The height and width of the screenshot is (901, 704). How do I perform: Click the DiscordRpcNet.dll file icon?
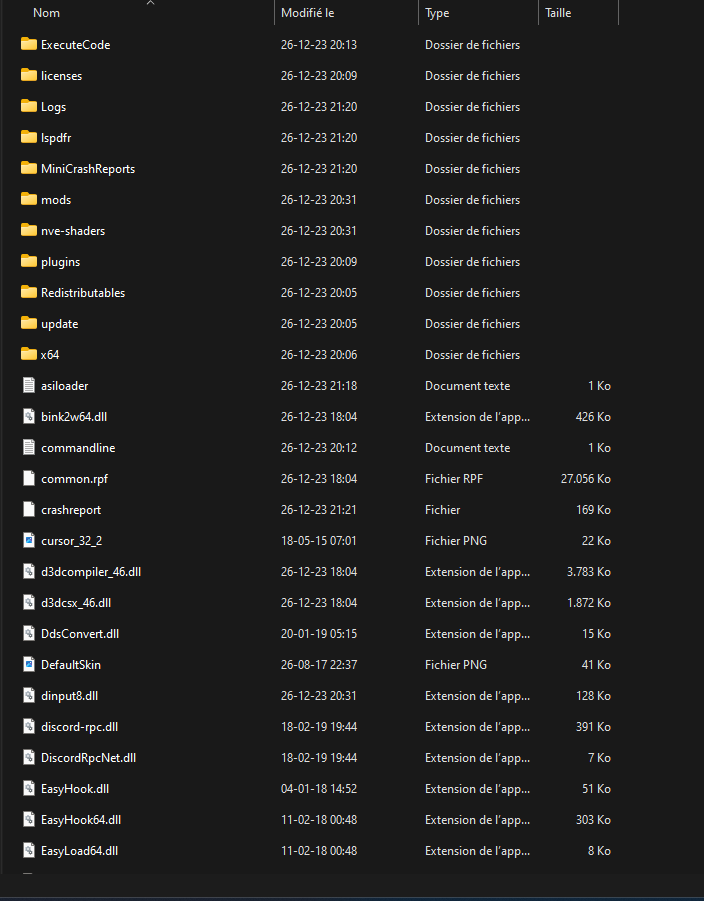coord(29,758)
